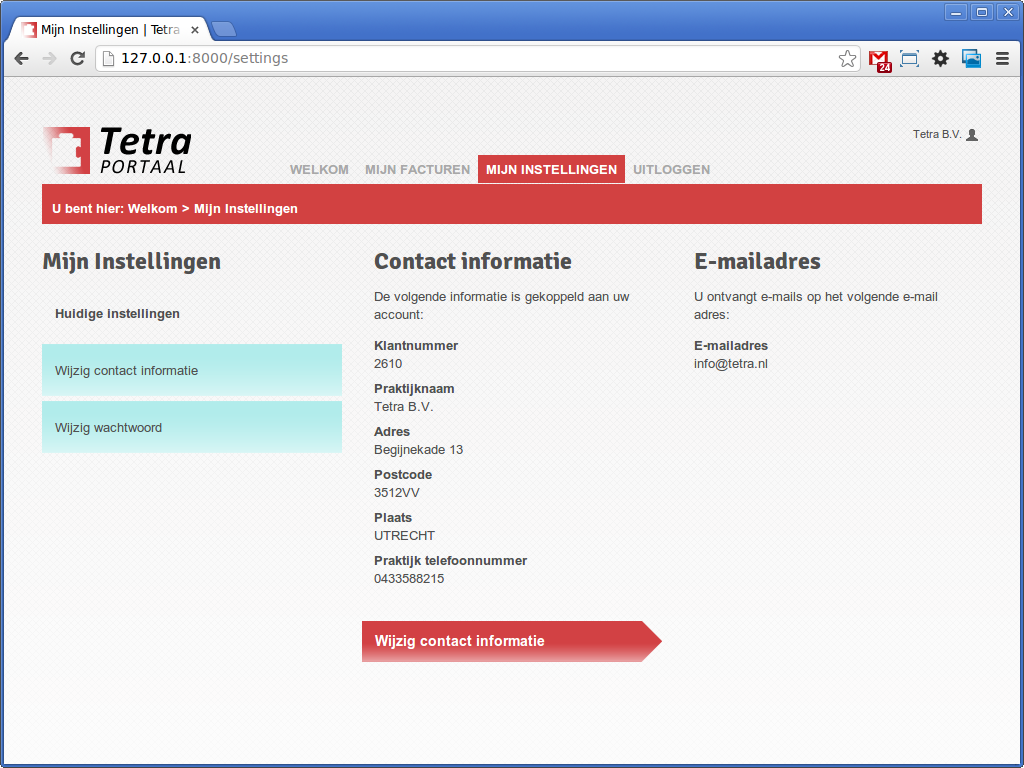Open the gear extension icon
The width and height of the screenshot is (1024, 768).
point(940,59)
